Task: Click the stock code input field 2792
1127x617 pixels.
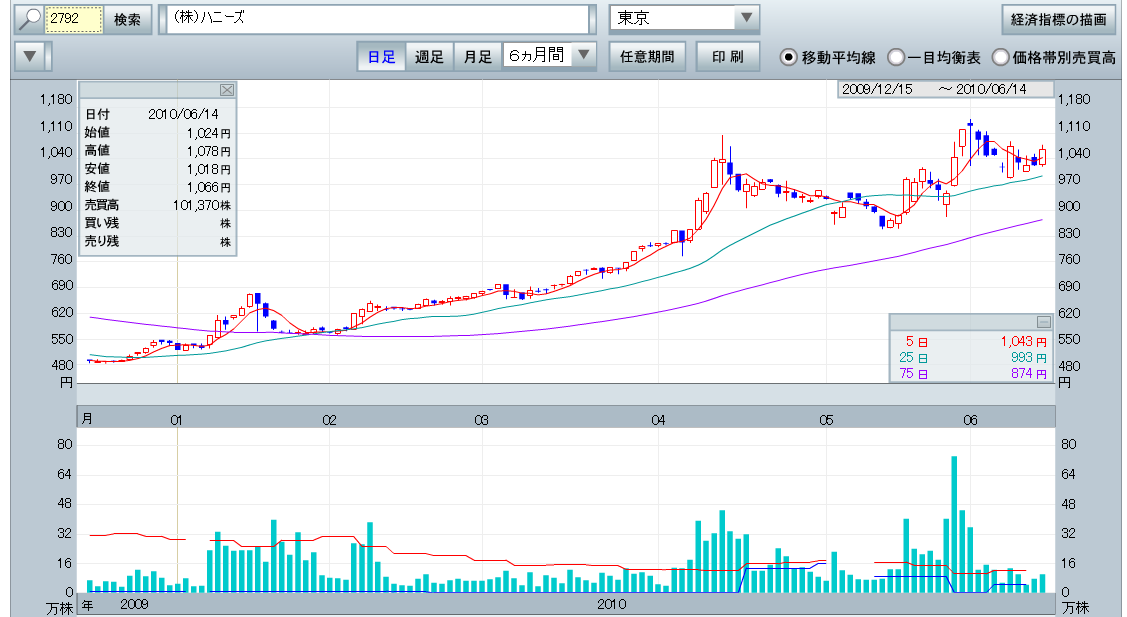Action: tap(75, 19)
